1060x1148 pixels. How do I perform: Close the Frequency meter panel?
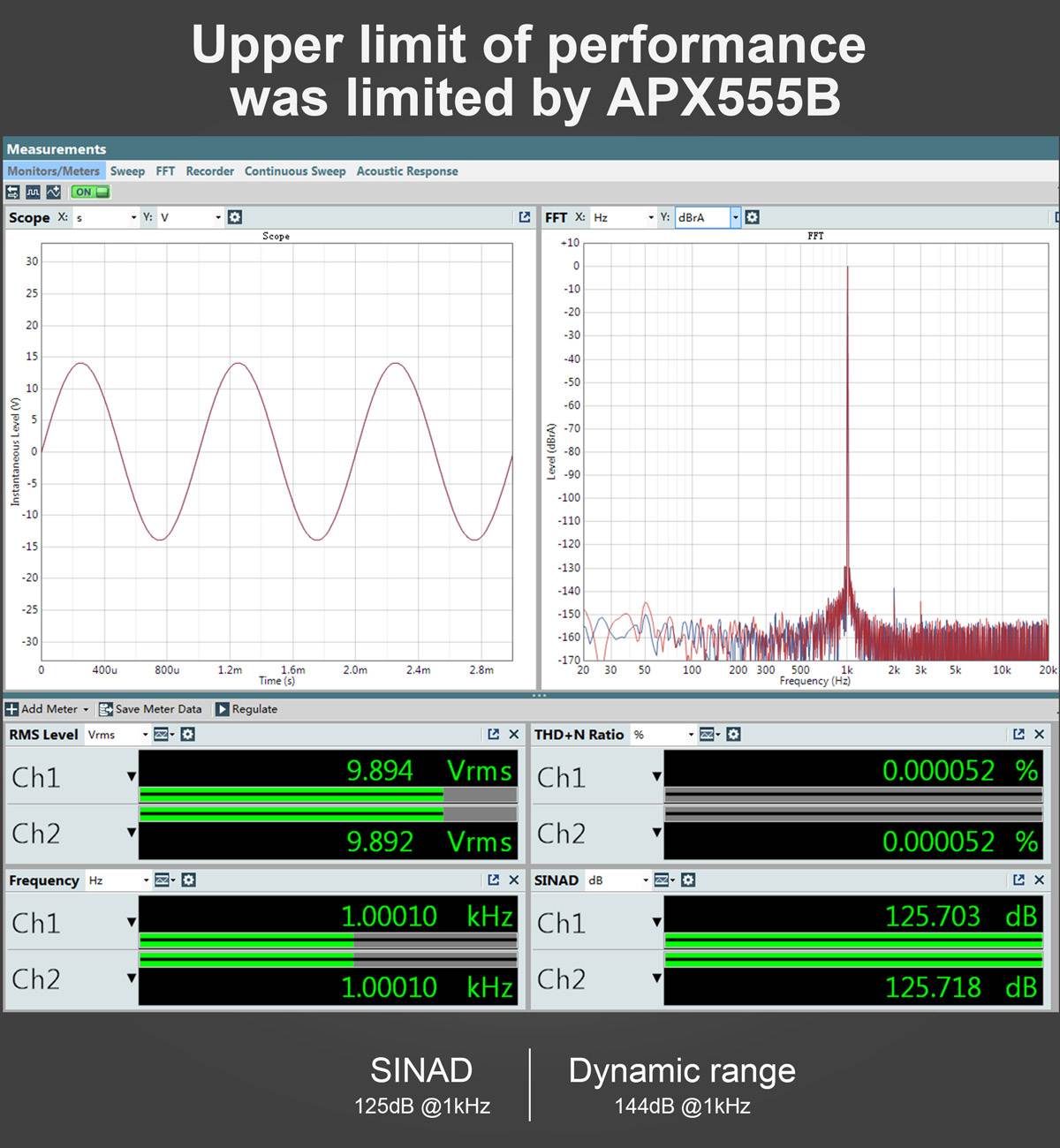tap(514, 880)
